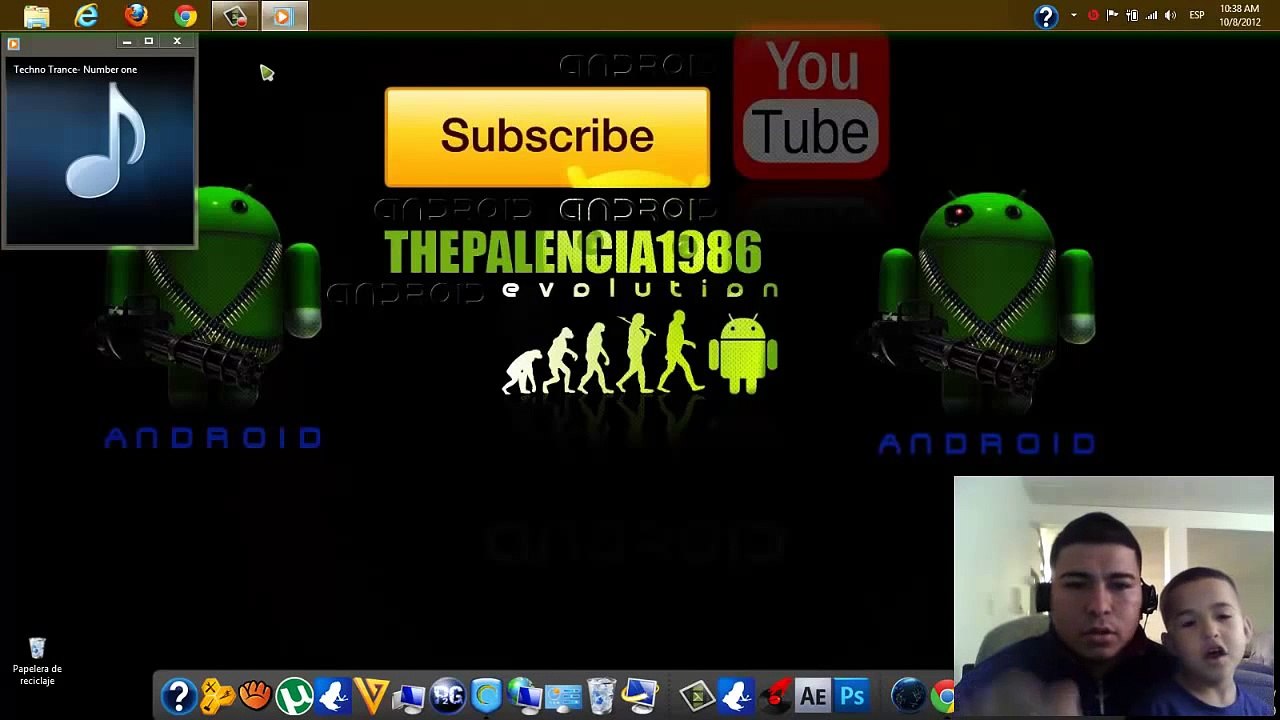Viewport: 1280px width, 720px height.
Task: Click the help question mark in the system tray
Action: point(1046,16)
